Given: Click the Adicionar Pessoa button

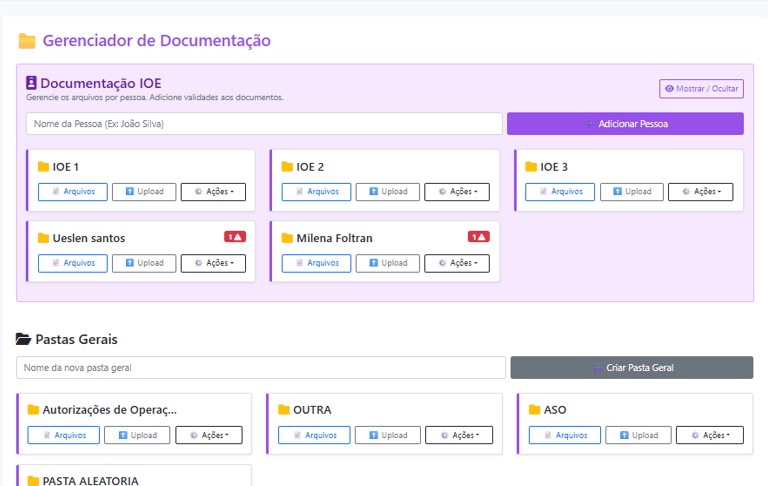Looking at the screenshot, I should (x=625, y=123).
